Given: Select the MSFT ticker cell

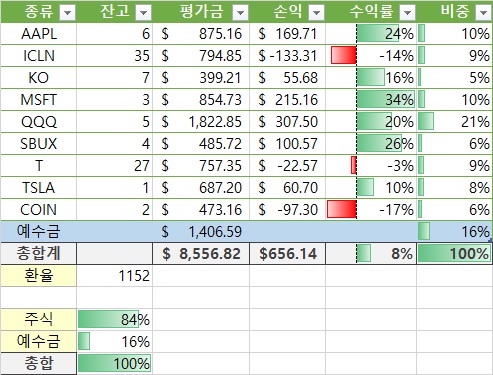Looking at the screenshot, I should click(39, 100).
